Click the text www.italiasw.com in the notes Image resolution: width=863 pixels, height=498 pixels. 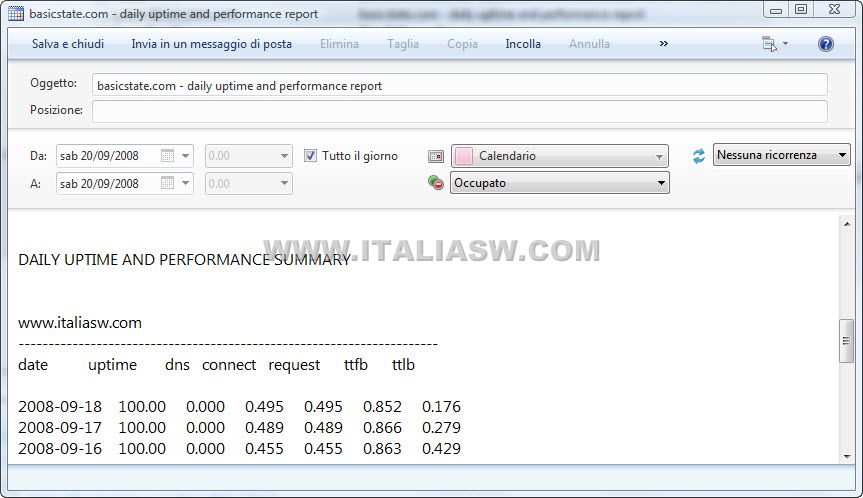pyautogui.click(x=80, y=322)
